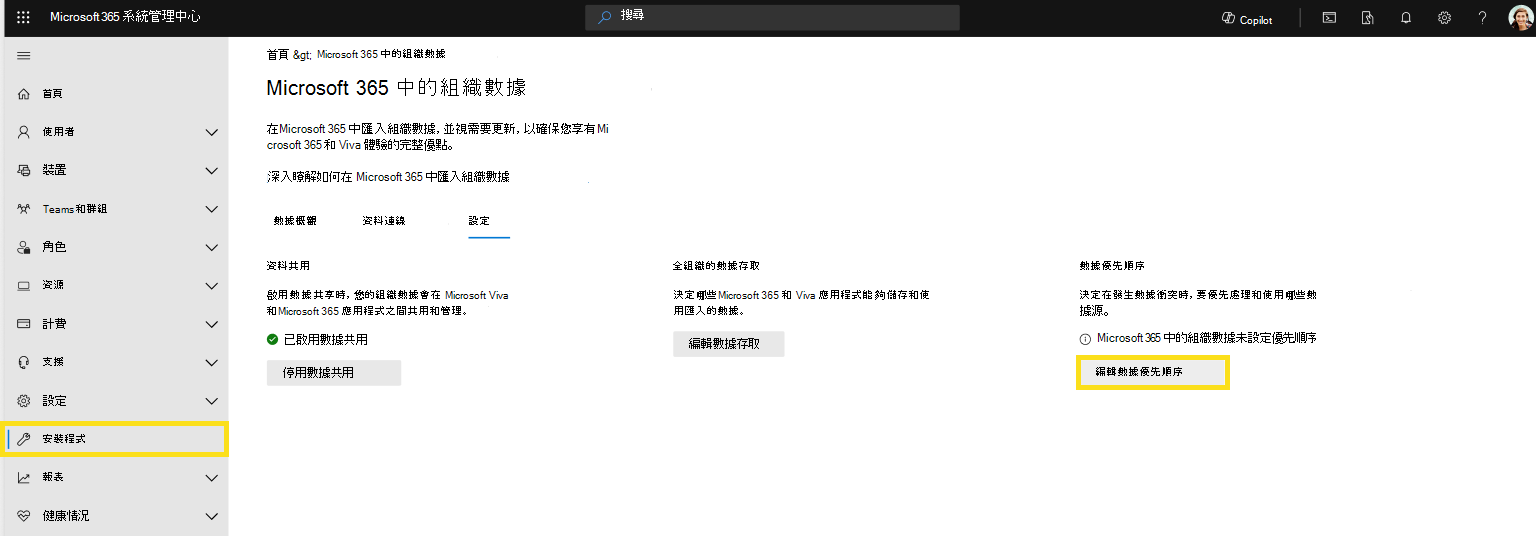Open 安裝程式 in the sidebar
This screenshot has width=1536, height=536.
(x=114, y=439)
